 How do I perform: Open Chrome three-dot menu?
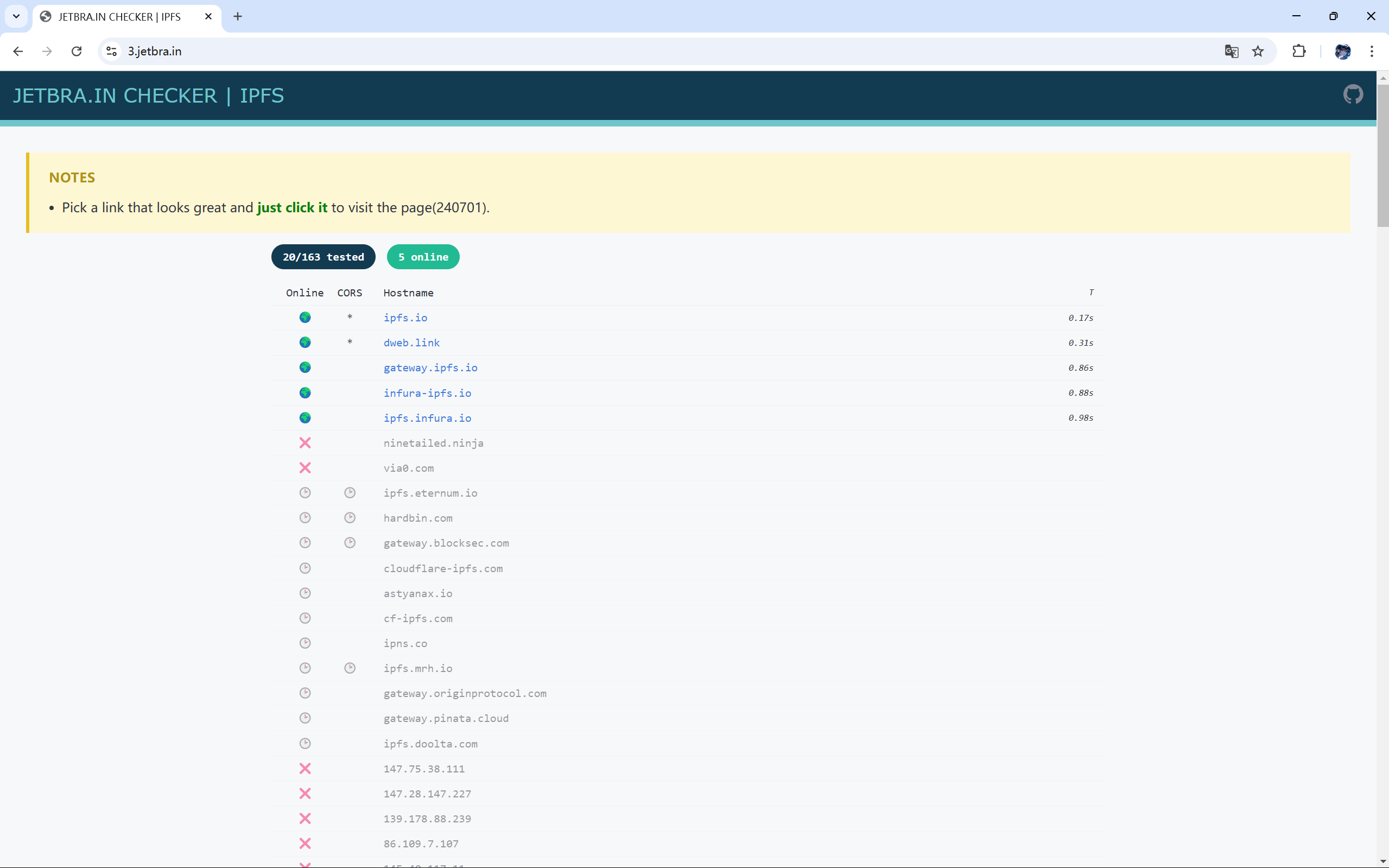[1372, 52]
